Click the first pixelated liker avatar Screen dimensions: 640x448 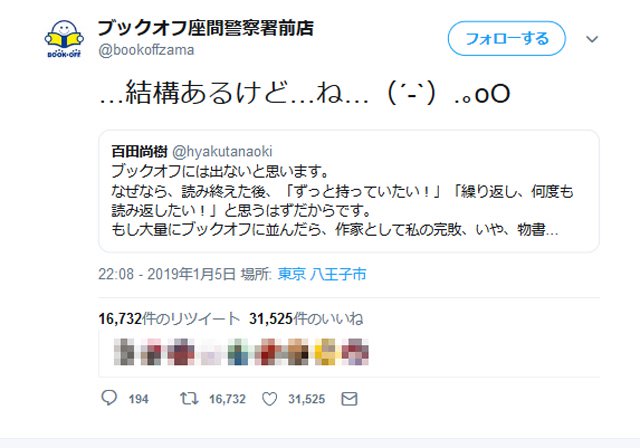[124, 352]
